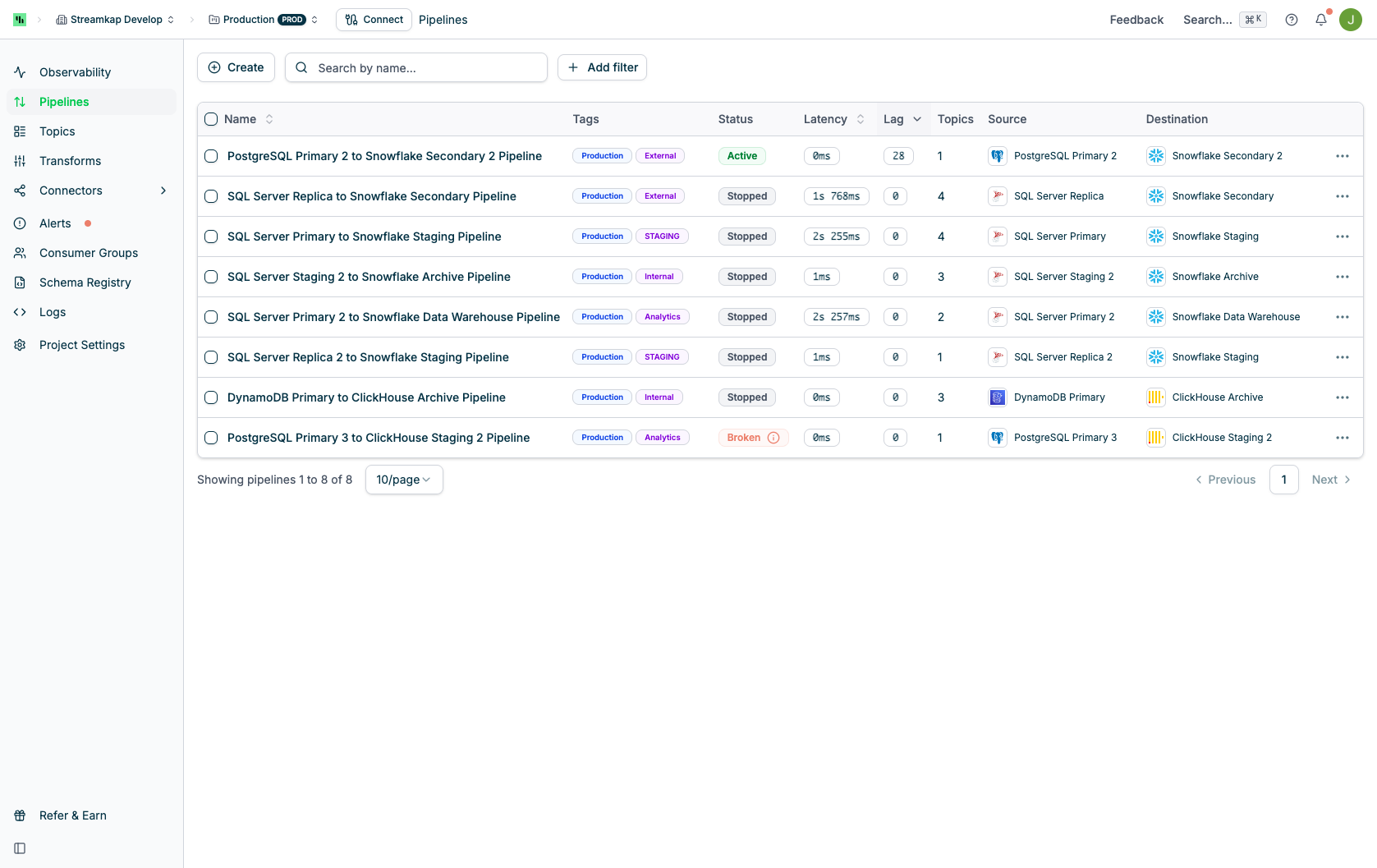This screenshot has height=868, width=1377.
Task: Click Refer & Earn gift icon
Action: pos(20,815)
